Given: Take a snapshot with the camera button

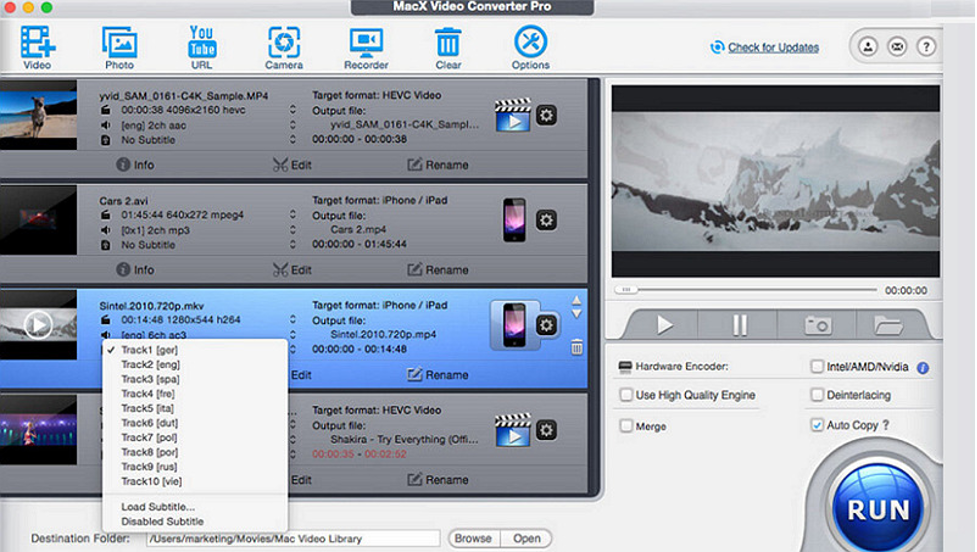Looking at the screenshot, I should click(817, 325).
